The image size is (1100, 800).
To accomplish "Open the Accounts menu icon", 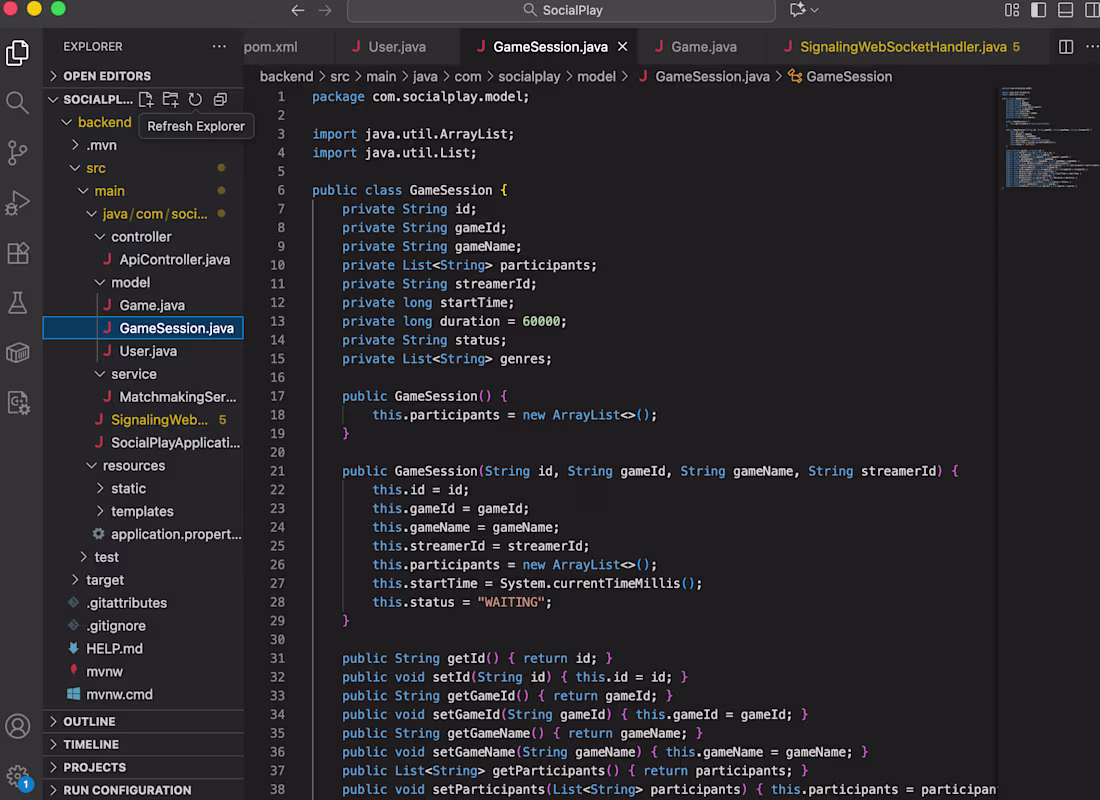I will point(18,726).
